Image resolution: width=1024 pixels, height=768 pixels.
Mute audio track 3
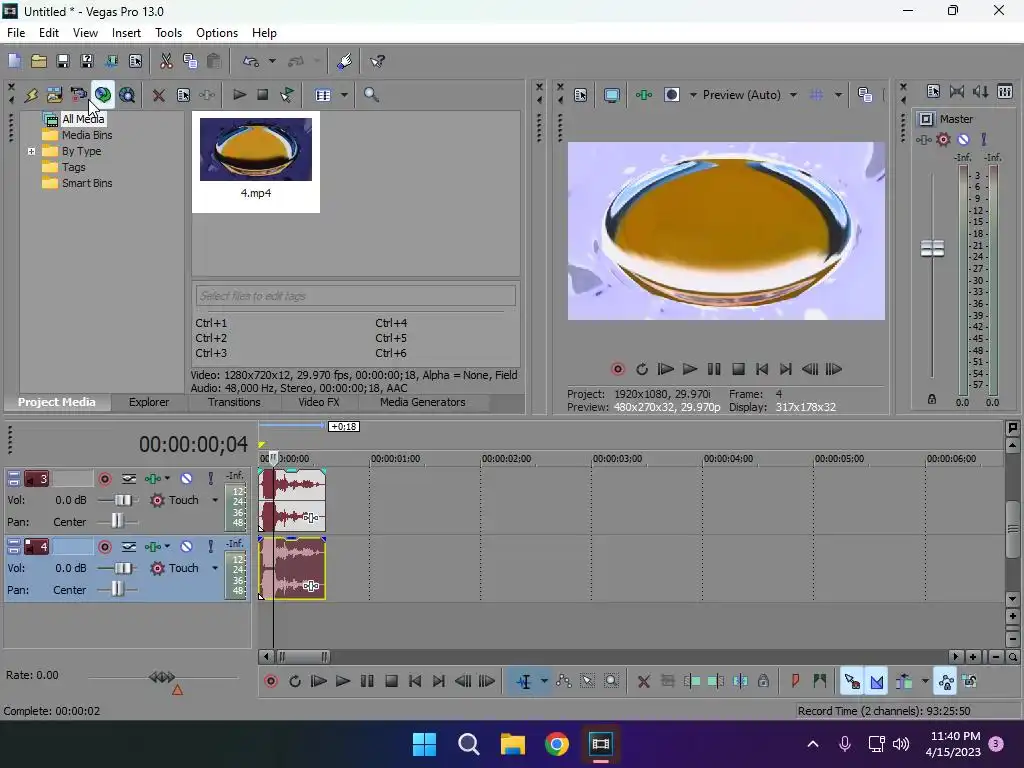[186, 479]
